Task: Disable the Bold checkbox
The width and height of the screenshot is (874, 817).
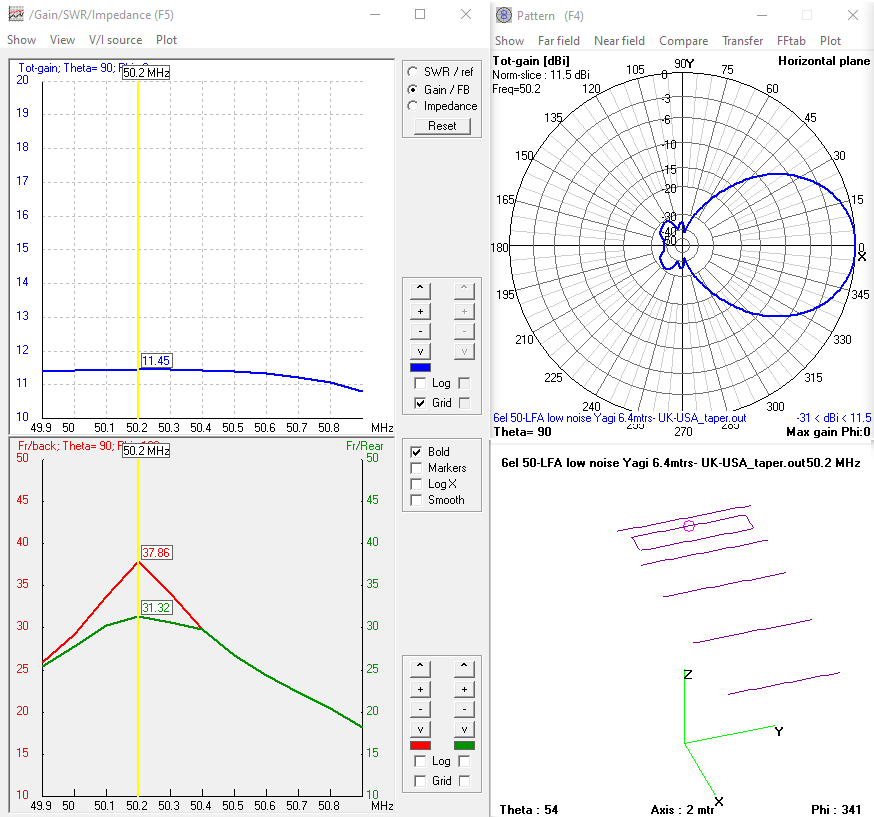Action: [x=417, y=452]
